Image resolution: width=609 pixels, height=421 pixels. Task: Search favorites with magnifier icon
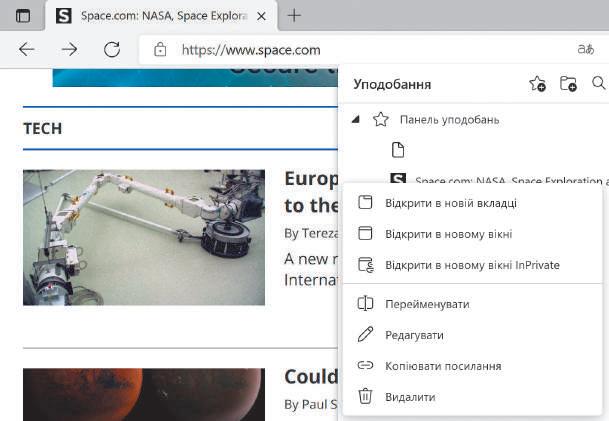598,83
